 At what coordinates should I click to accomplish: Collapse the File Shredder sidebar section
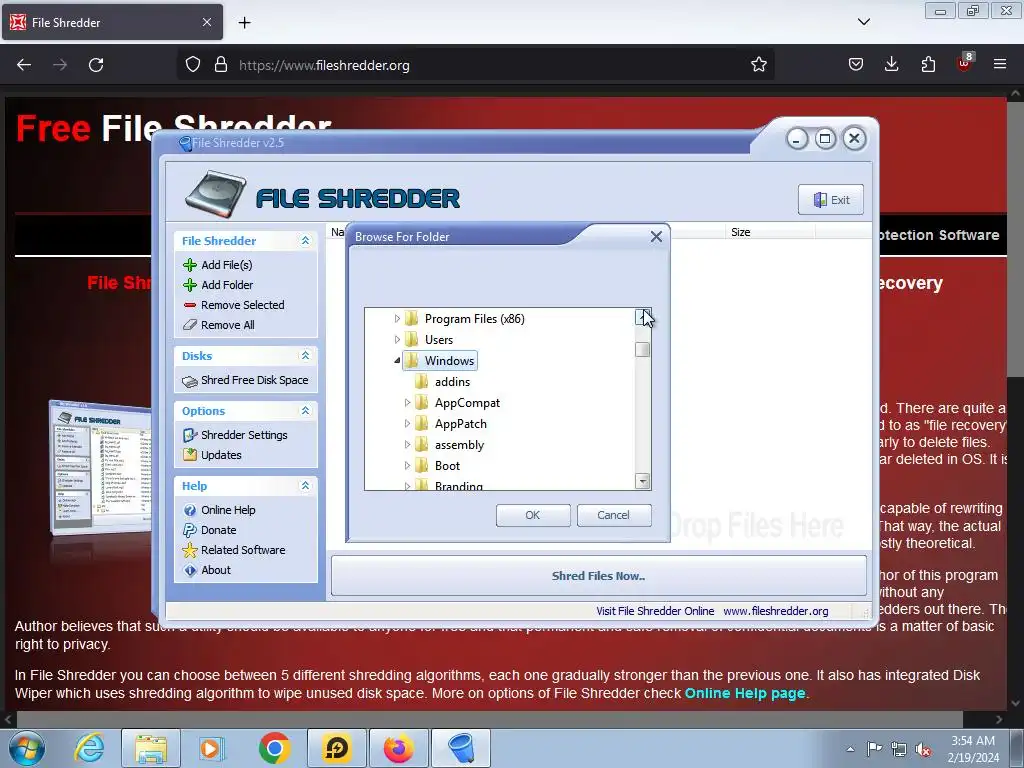pos(305,241)
